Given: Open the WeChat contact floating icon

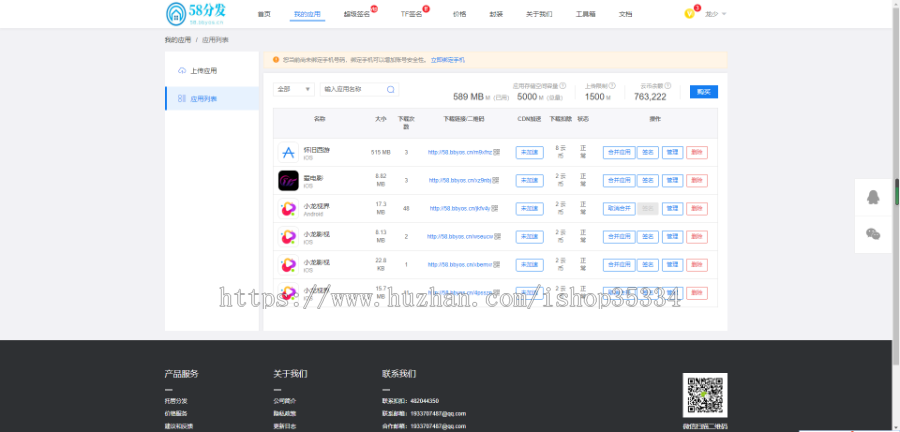Looking at the screenshot, I should [872, 233].
